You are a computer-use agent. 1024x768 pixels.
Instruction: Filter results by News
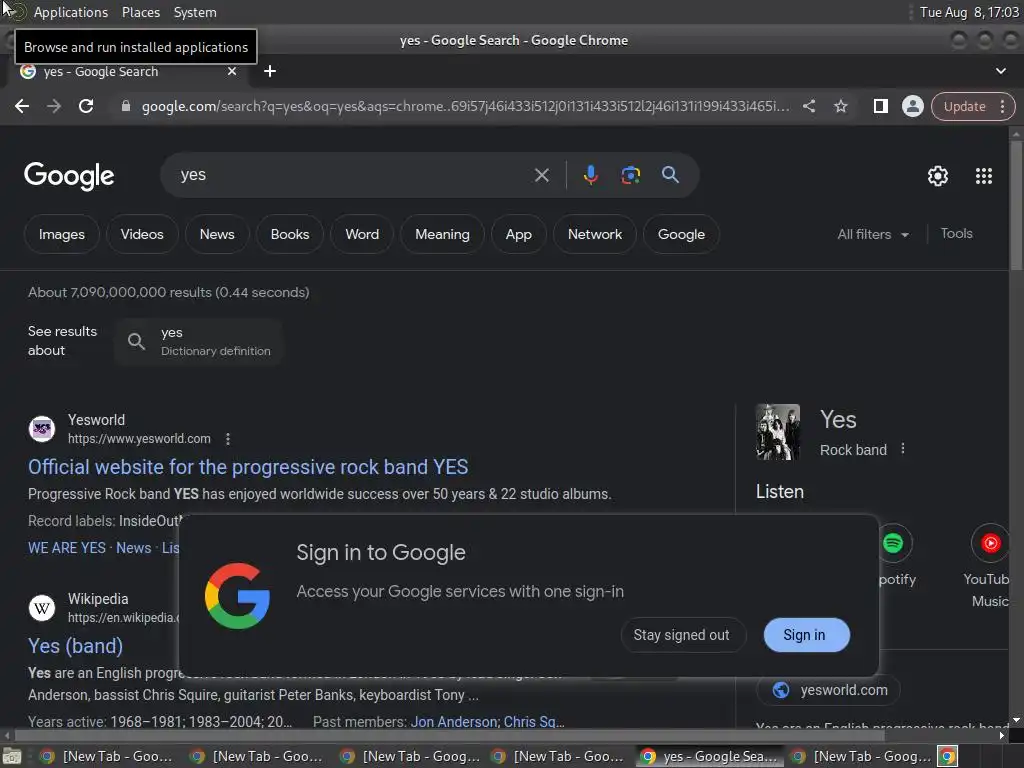click(x=217, y=234)
